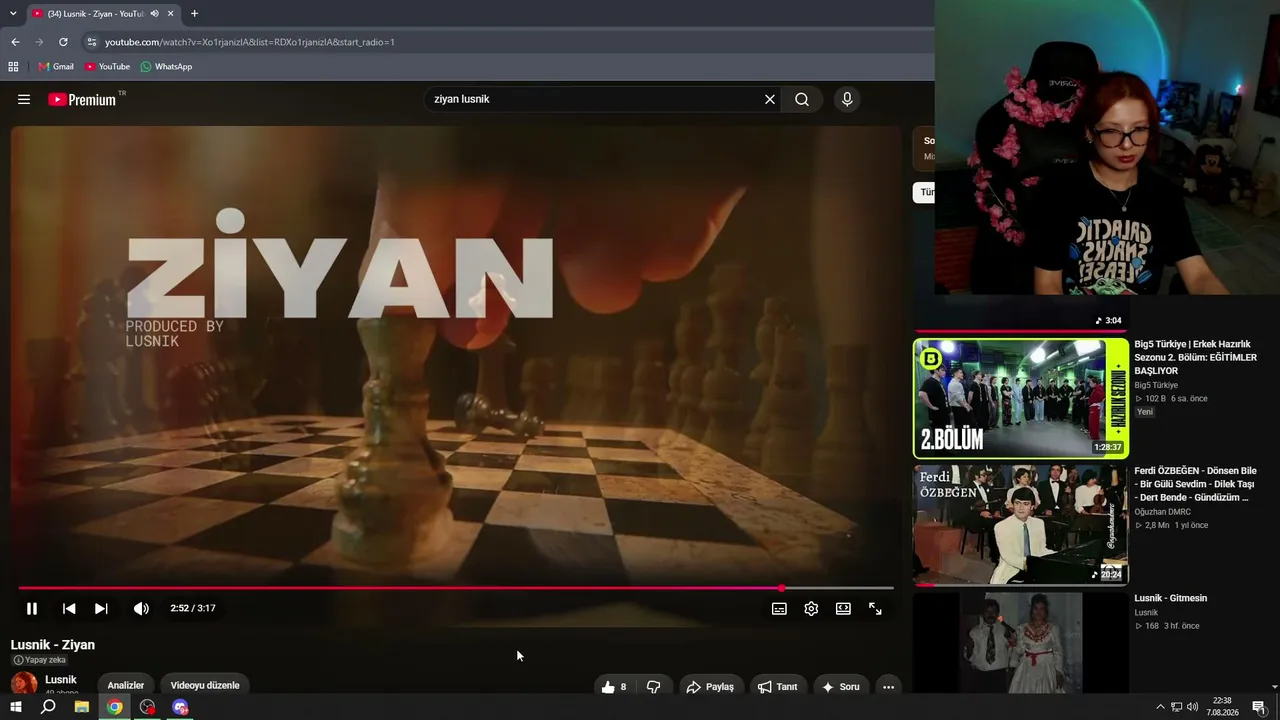Share the video with Paylaş

[710, 686]
